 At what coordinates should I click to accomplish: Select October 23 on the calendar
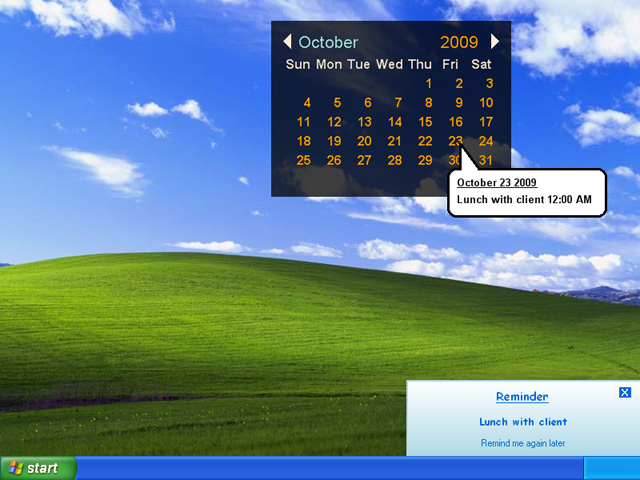[x=455, y=141]
